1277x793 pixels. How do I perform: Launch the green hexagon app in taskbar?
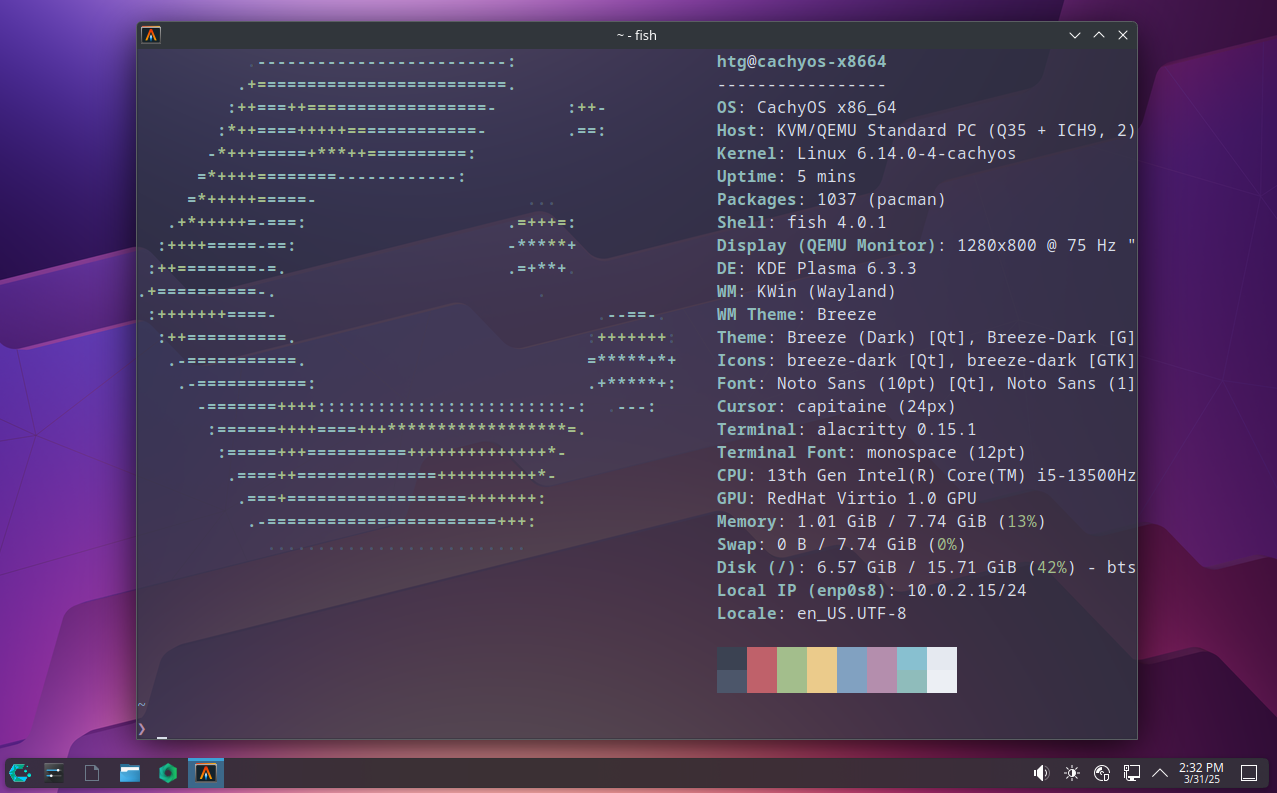coord(168,772)
